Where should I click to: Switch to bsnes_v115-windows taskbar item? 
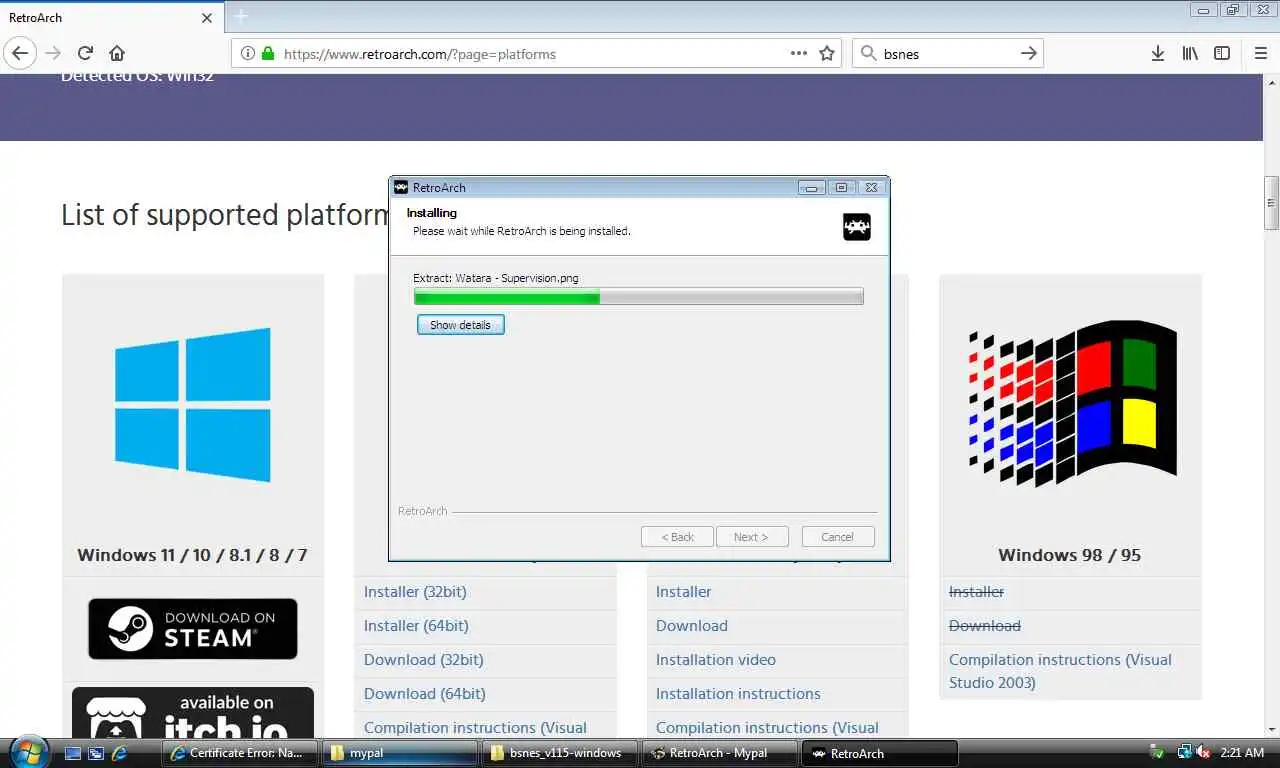tap(560, 753)
